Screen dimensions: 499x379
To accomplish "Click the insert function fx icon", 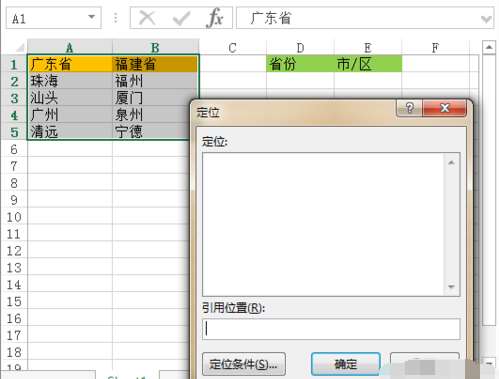I will (x=215, y=18).
